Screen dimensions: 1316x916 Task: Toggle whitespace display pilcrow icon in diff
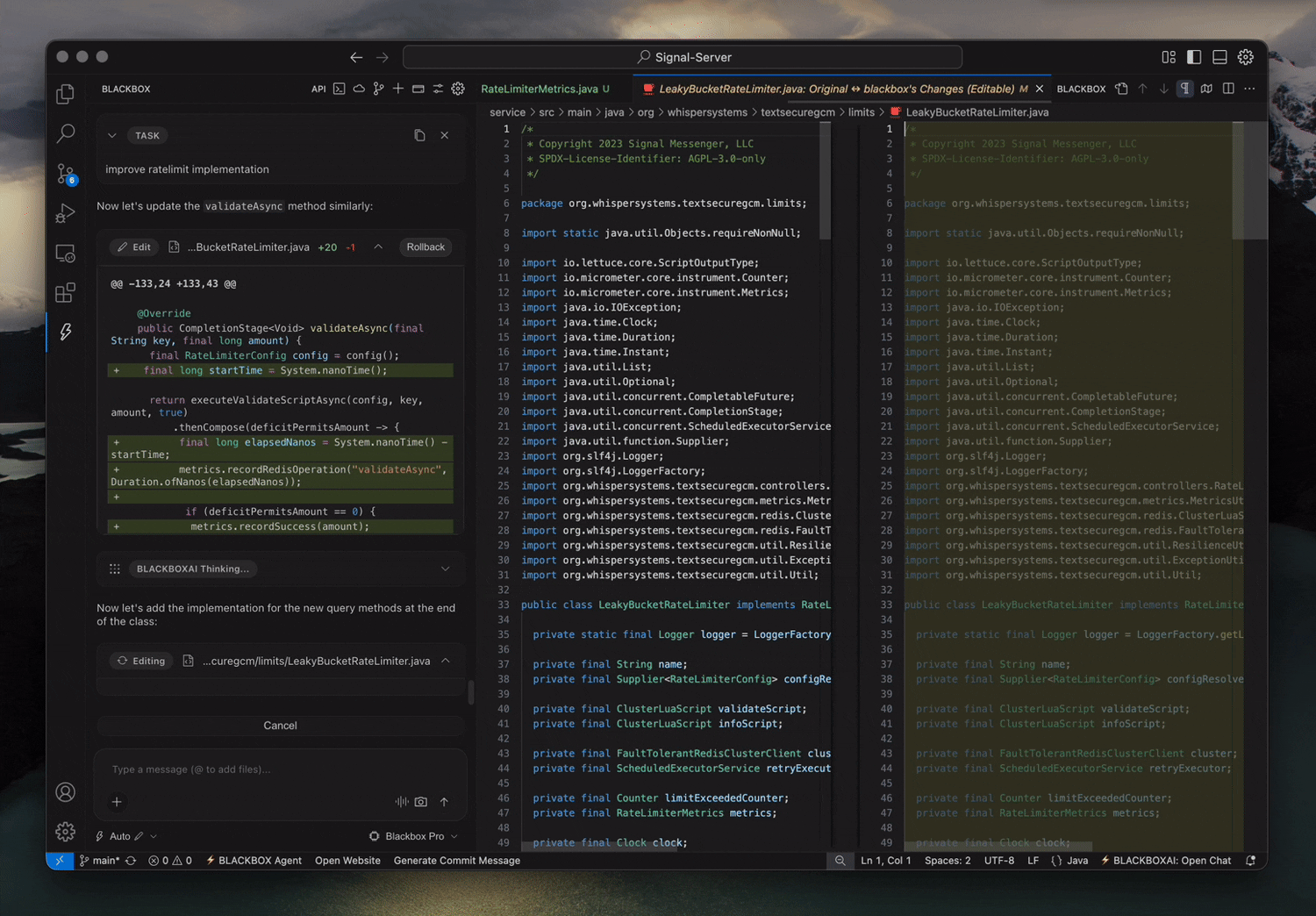click(x=1184, y=89)
